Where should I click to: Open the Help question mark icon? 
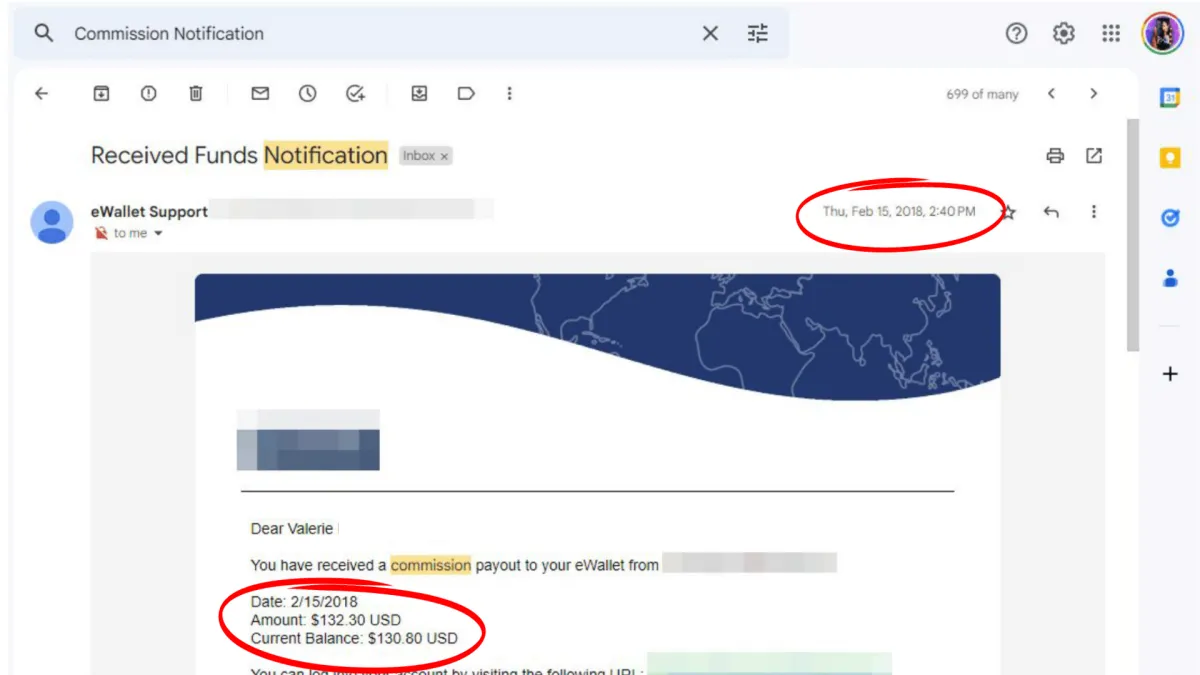coord(1016,33)
